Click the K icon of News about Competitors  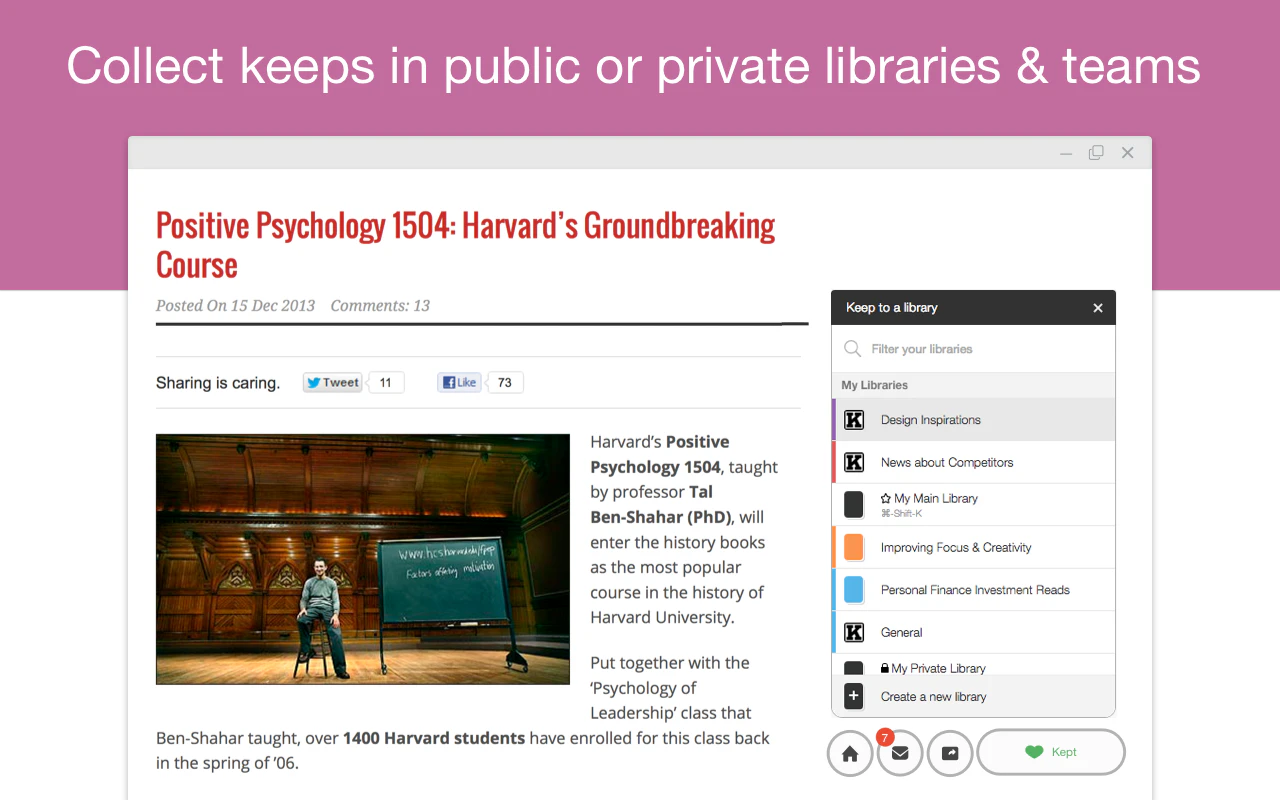click(x=854, y=462)
